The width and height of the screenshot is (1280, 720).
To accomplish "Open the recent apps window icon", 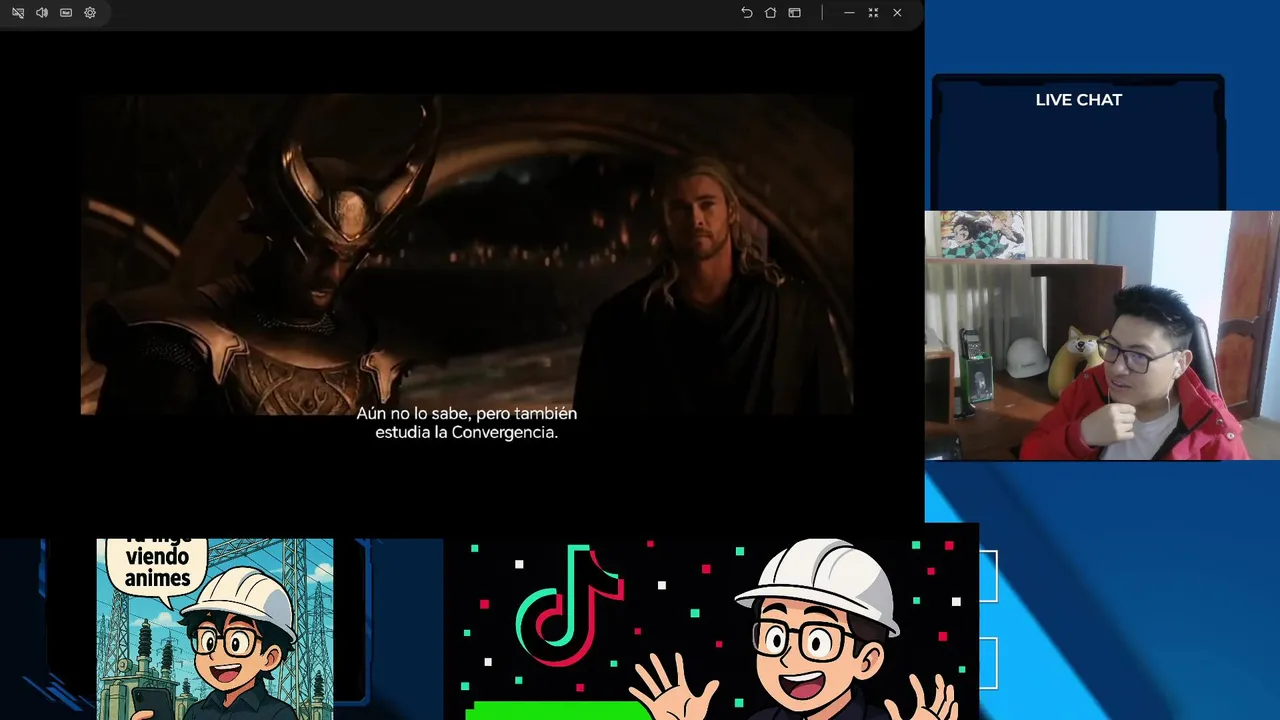I will 794,13.
